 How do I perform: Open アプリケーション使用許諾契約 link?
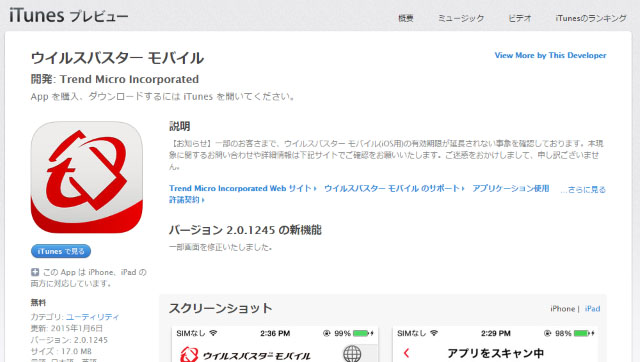pos(511,188)
